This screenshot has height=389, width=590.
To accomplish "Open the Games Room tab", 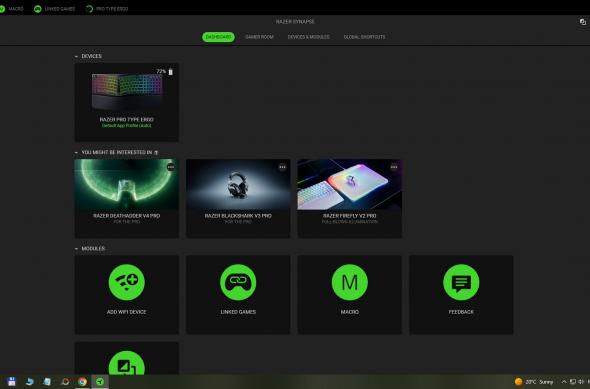I will point(259,37).
